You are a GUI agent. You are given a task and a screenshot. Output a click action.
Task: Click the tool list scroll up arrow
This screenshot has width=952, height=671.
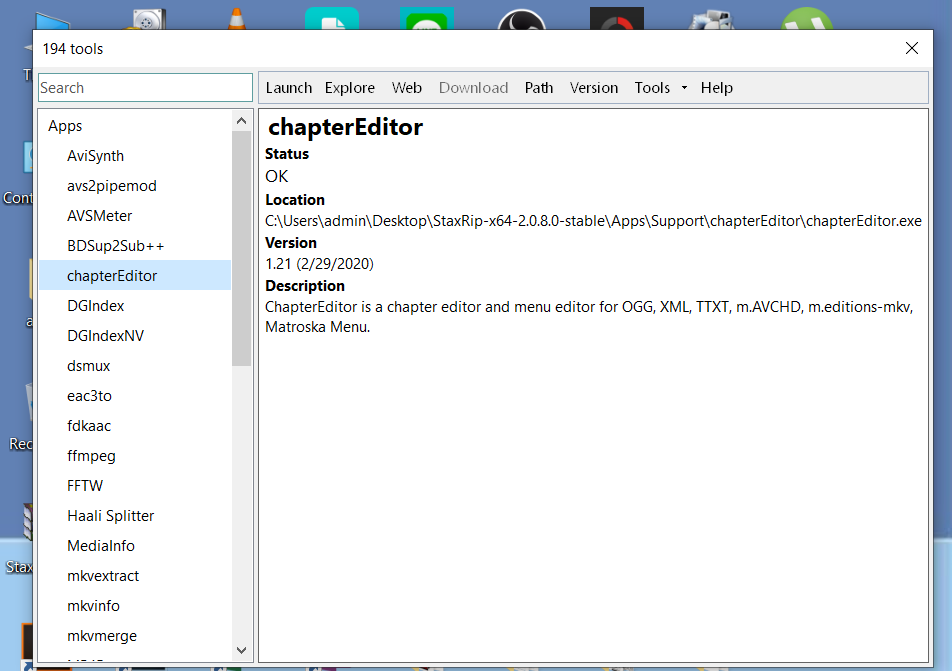tap(242, 121)
